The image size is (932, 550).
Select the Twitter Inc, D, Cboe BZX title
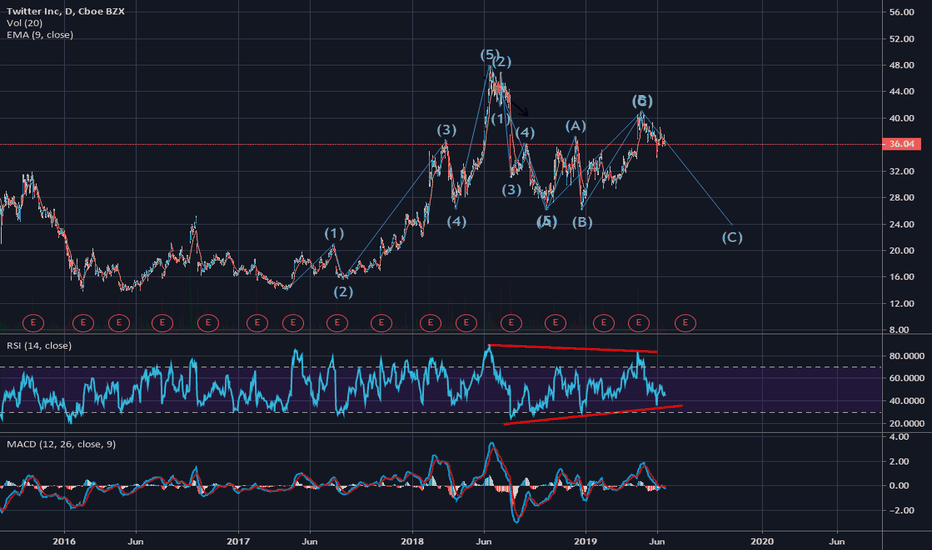click(65, 11)
